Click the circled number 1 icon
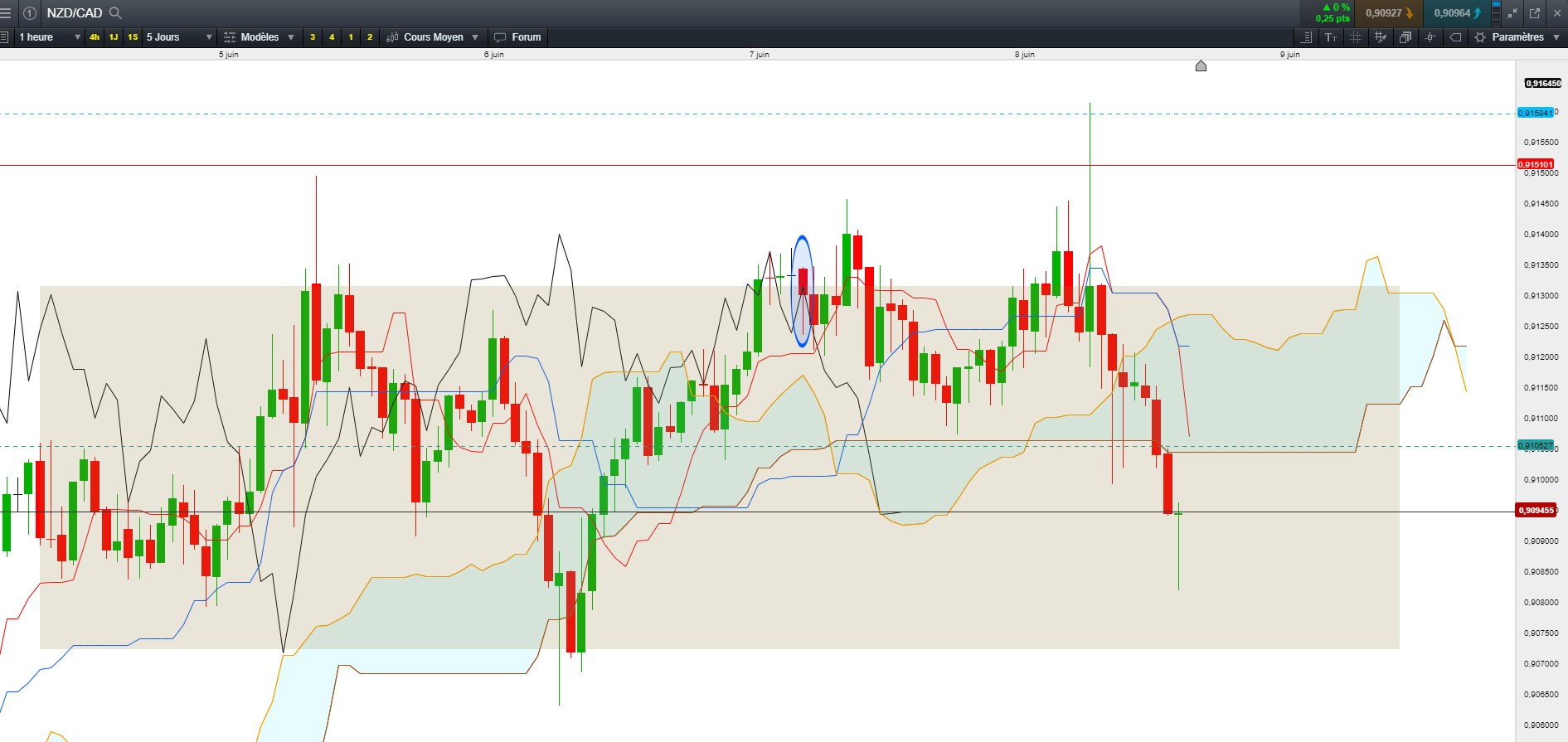The height and width of the screenshot is (742, 1568). [x=30, y=13]
